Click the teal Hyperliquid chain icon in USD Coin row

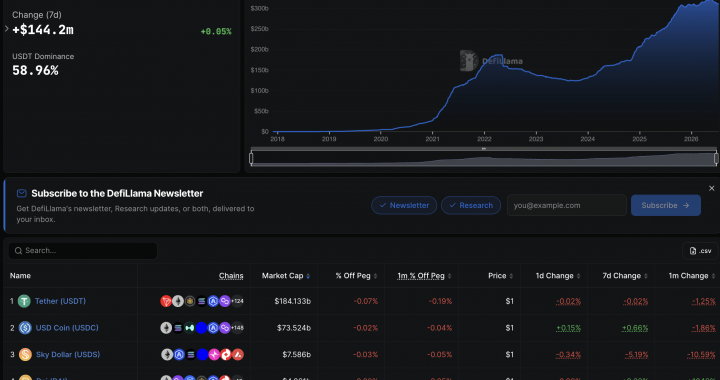[x=190, y=328]
